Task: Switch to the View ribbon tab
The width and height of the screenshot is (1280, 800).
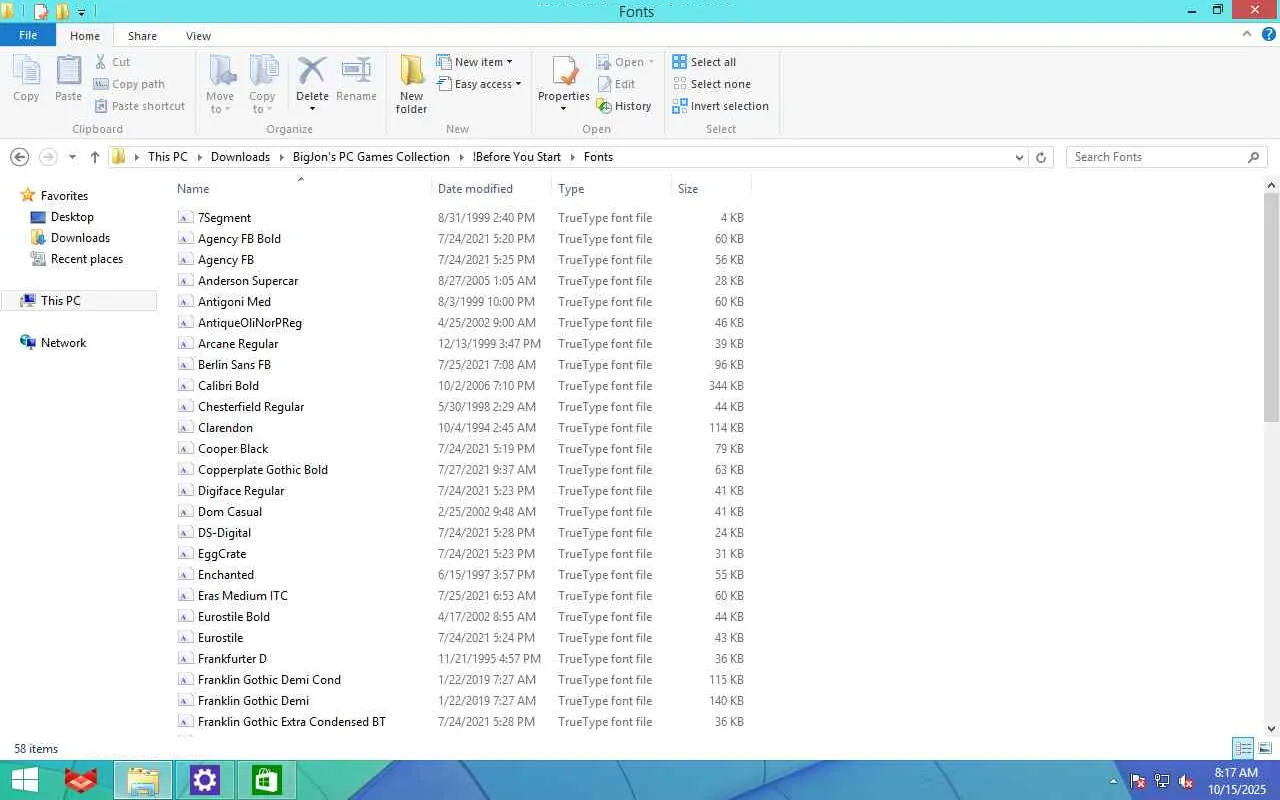Action: coord(198,36)
